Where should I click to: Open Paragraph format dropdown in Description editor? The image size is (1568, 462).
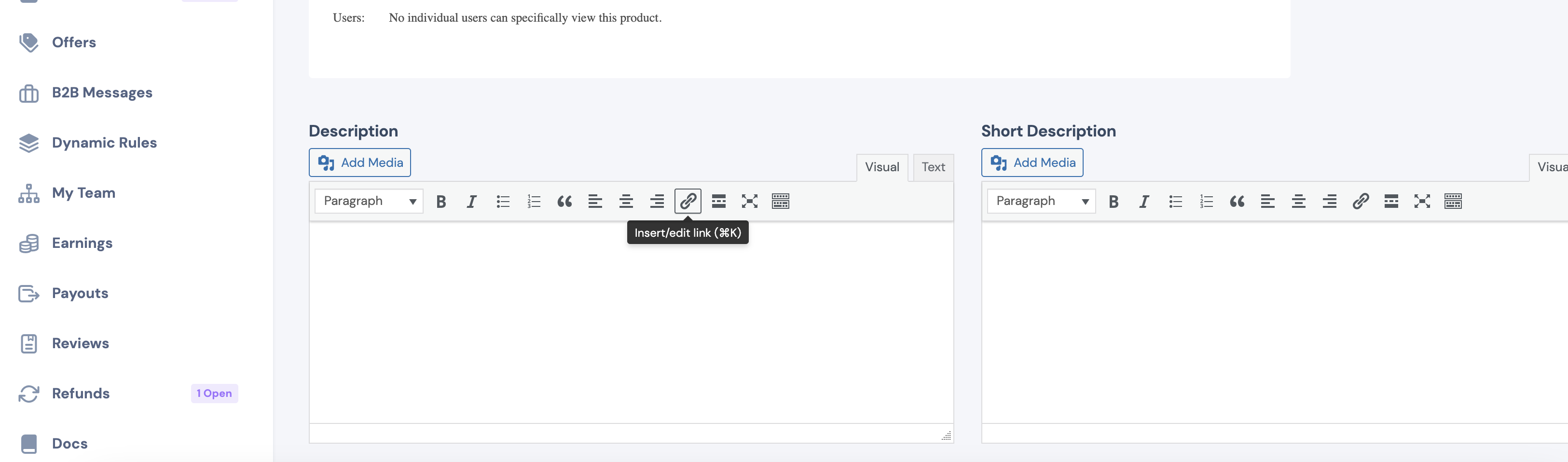(369, 202)
